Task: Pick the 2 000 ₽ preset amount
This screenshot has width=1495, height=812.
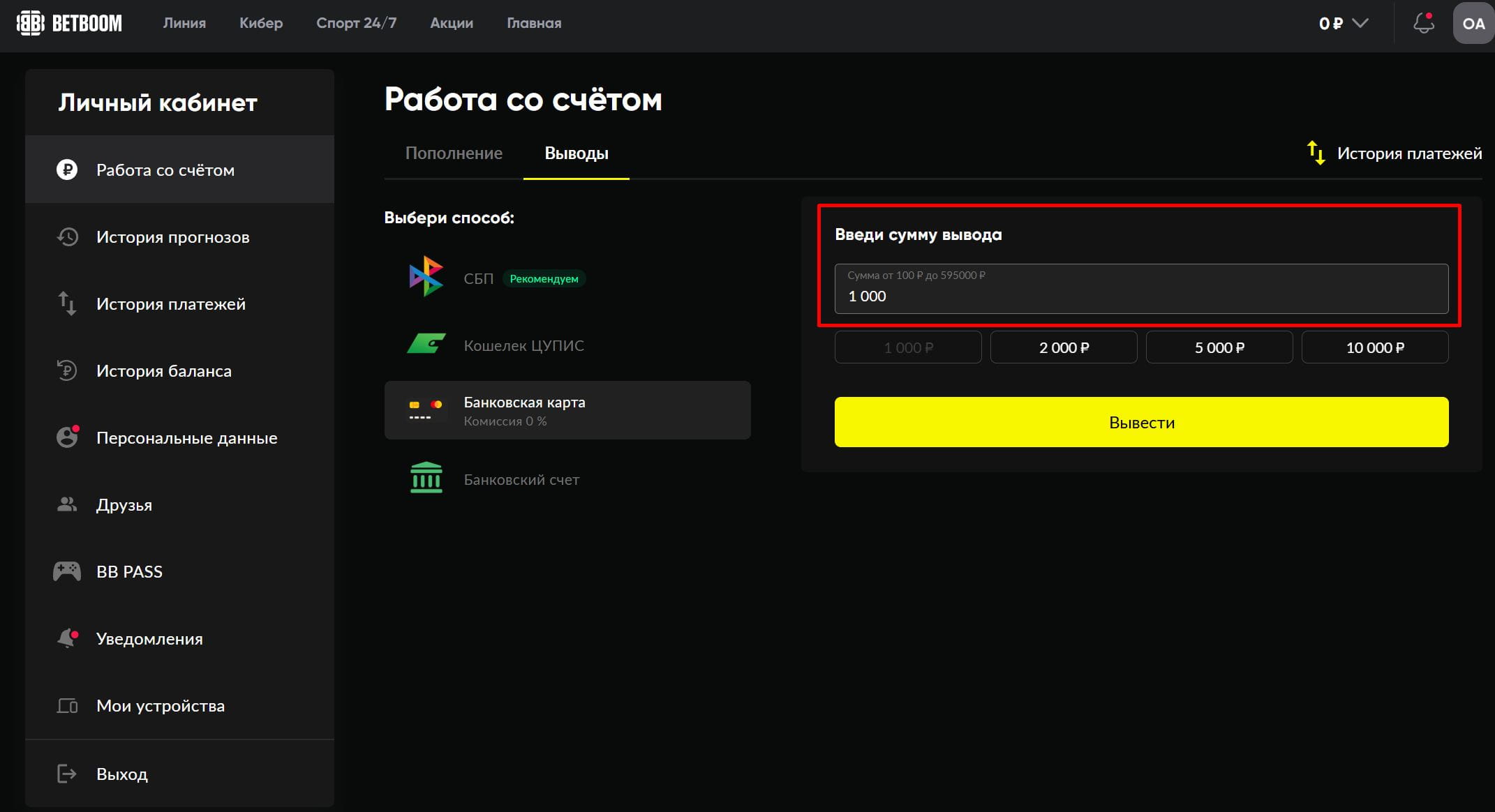Action: pos(1064,347)
